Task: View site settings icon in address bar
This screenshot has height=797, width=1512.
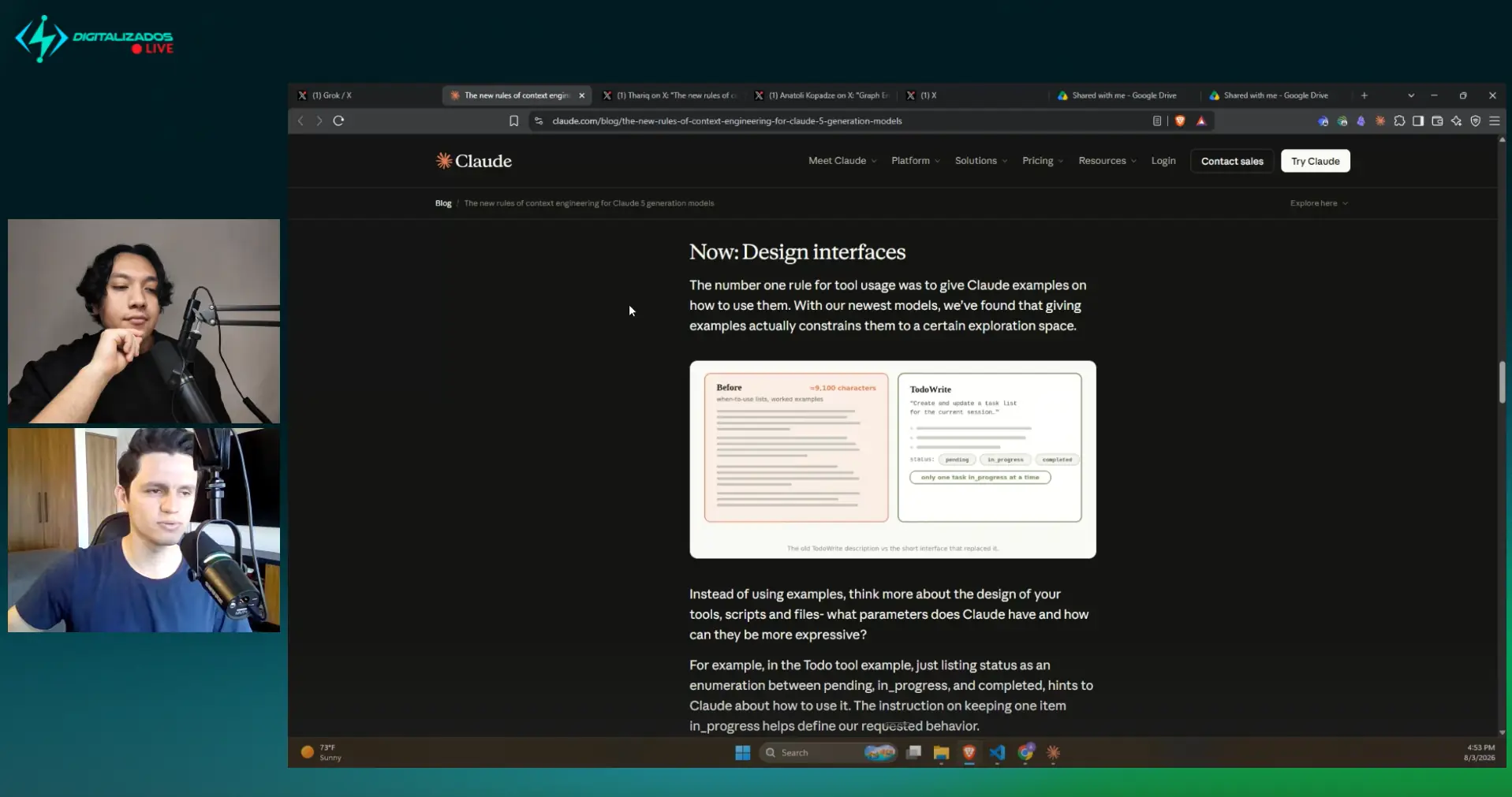Action: tap(539, 121)
